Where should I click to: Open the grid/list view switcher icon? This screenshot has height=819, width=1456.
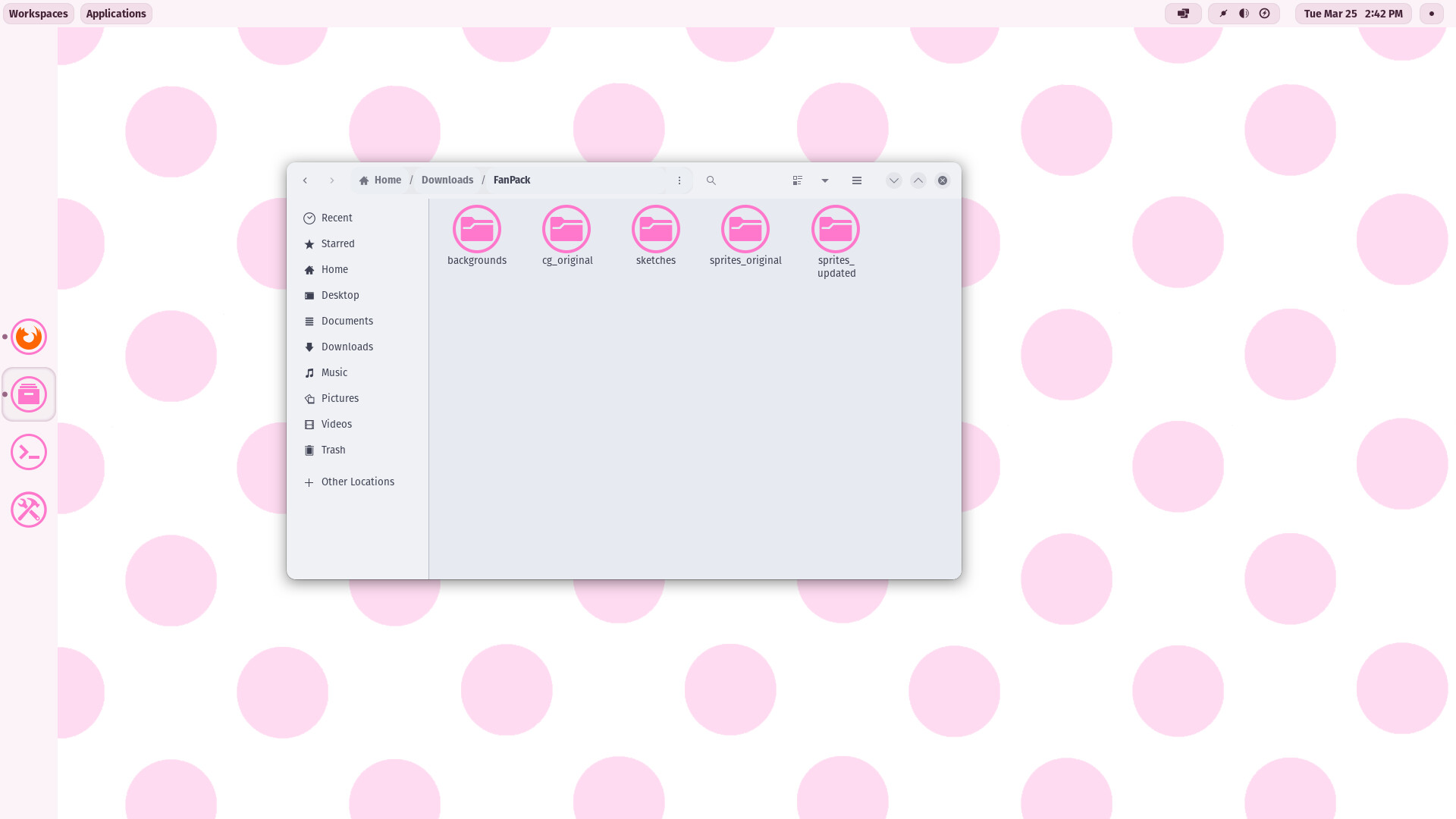[797, 180]
